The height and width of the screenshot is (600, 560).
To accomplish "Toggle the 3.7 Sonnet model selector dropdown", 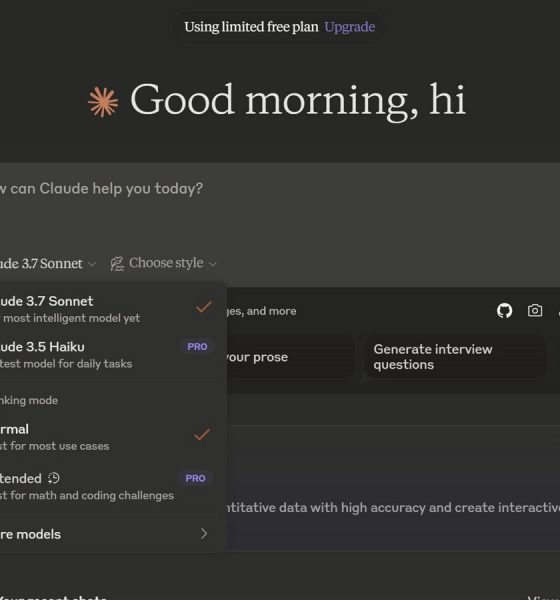I will point(47,264).
